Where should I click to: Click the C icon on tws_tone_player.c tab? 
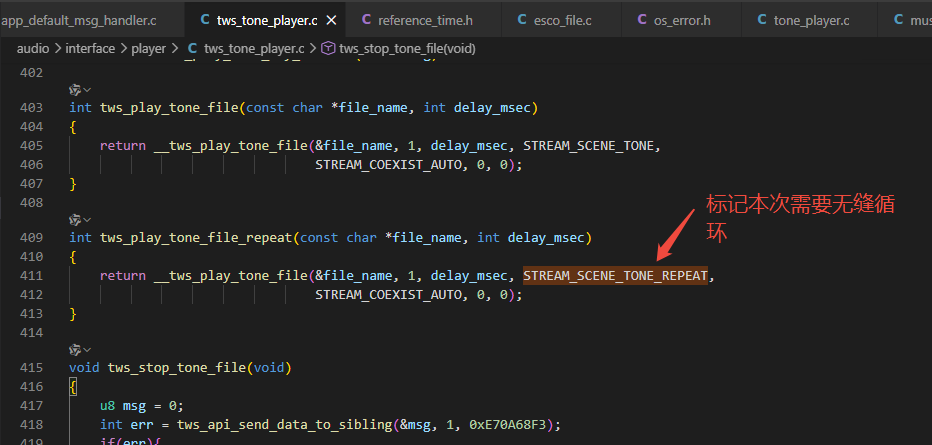pos(205,20)
